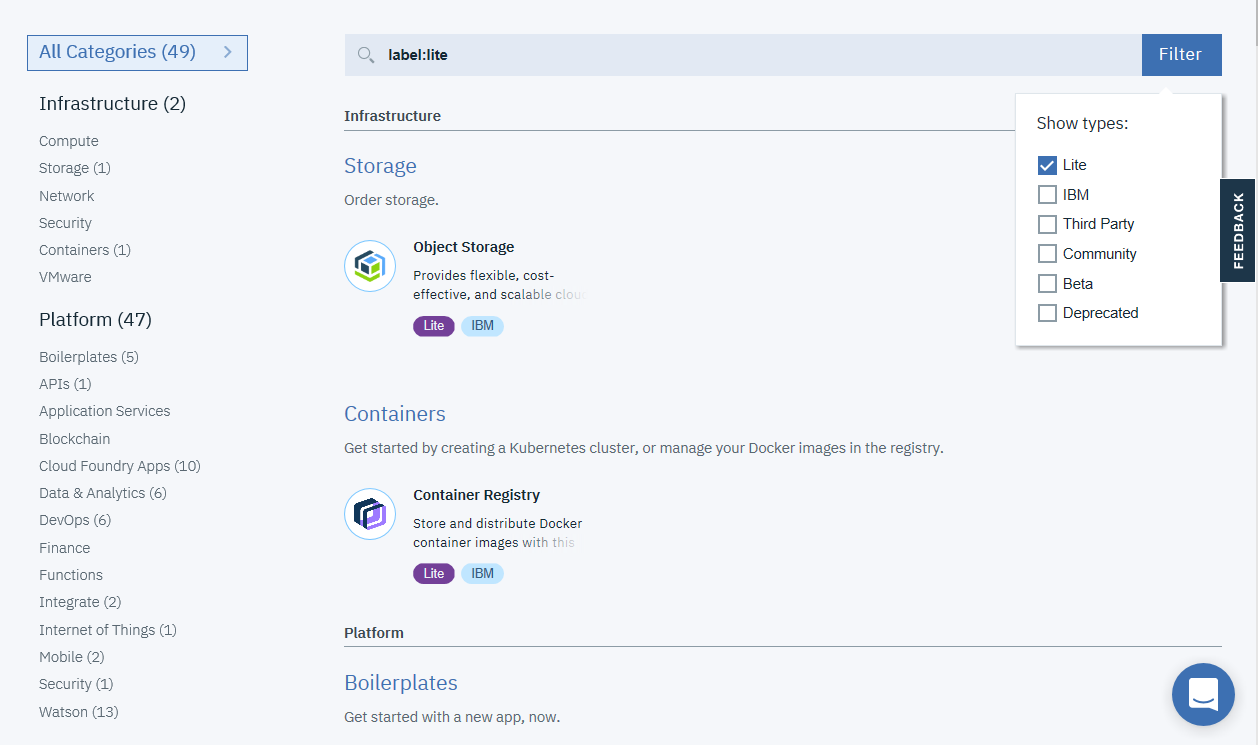Open the Filter dropdown button
Screen dimensions: 1258x745
[x=1181, y=55]
